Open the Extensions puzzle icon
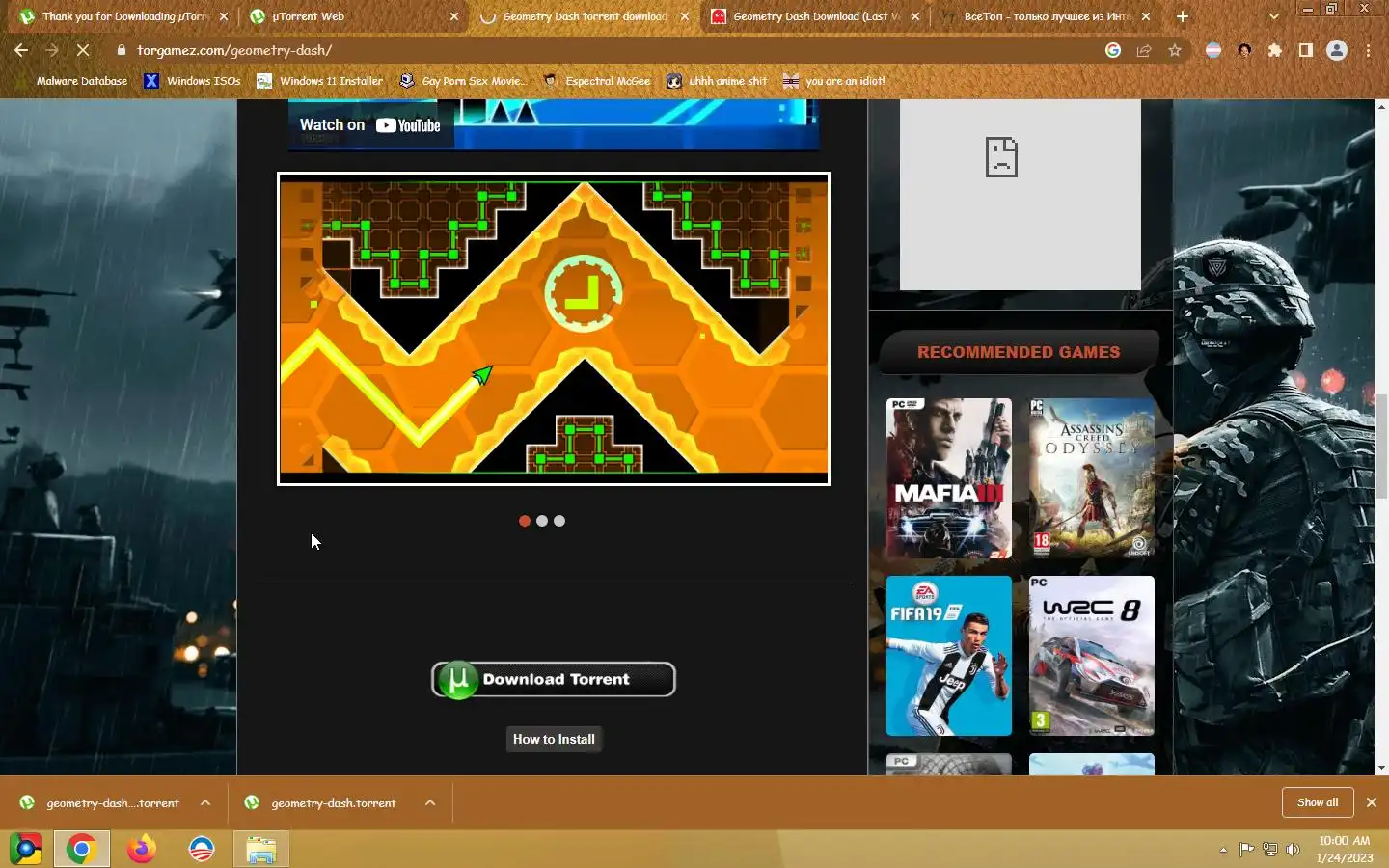The height and width of the screenshot is (868, 1389). 1275,50
